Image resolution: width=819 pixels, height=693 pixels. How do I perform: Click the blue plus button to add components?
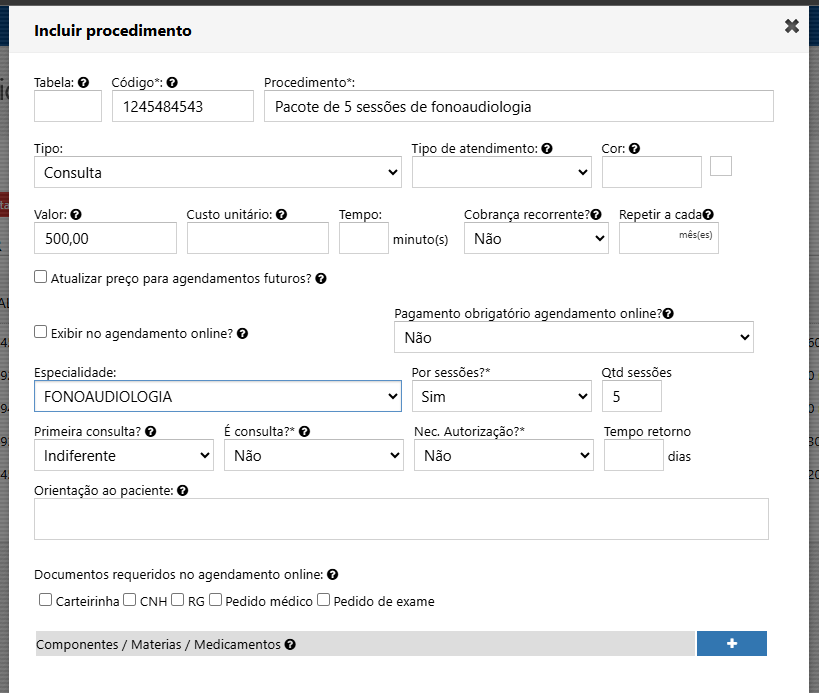pos(732,644)
